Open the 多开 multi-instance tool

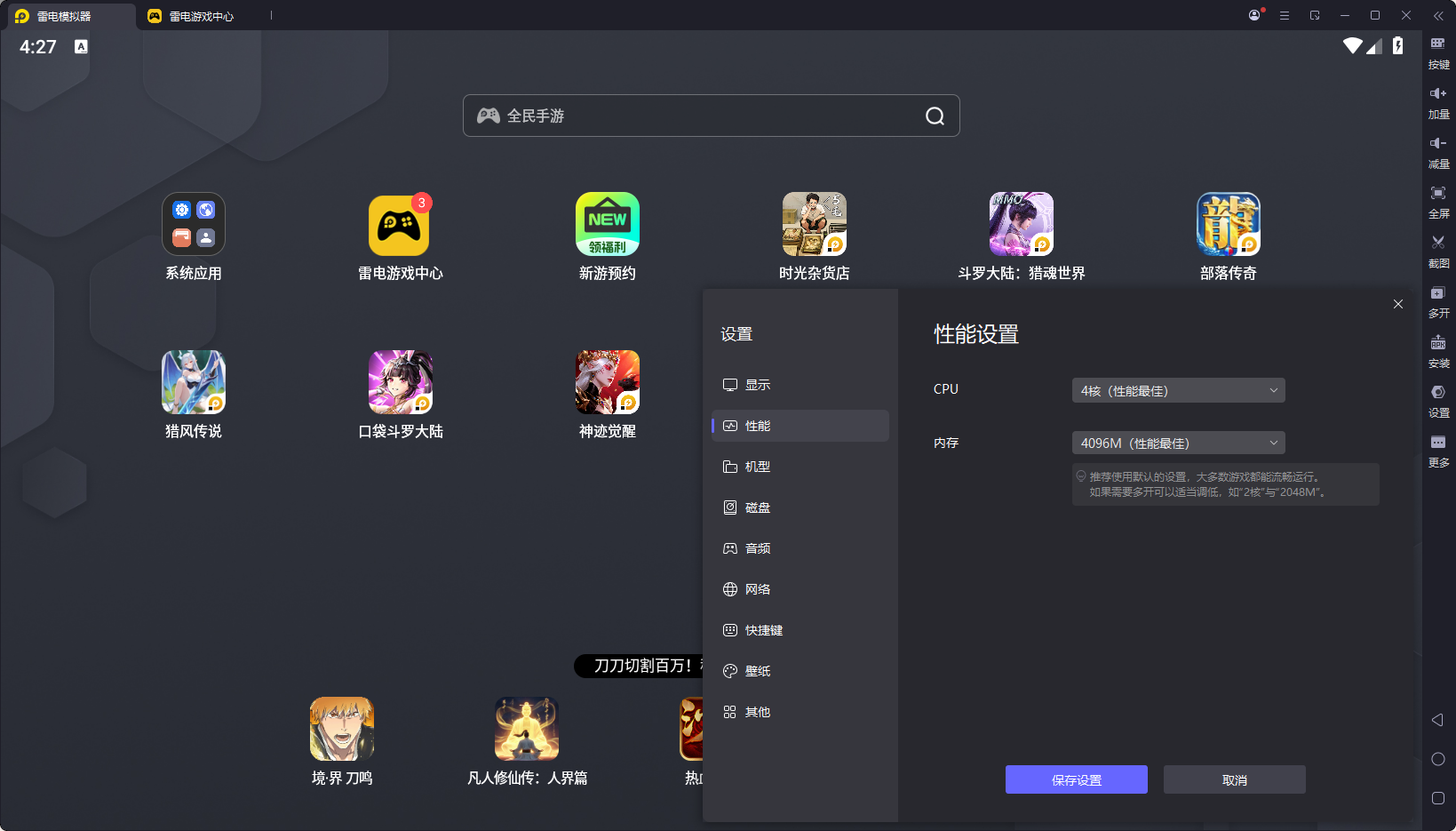[x=1438, y=301]
